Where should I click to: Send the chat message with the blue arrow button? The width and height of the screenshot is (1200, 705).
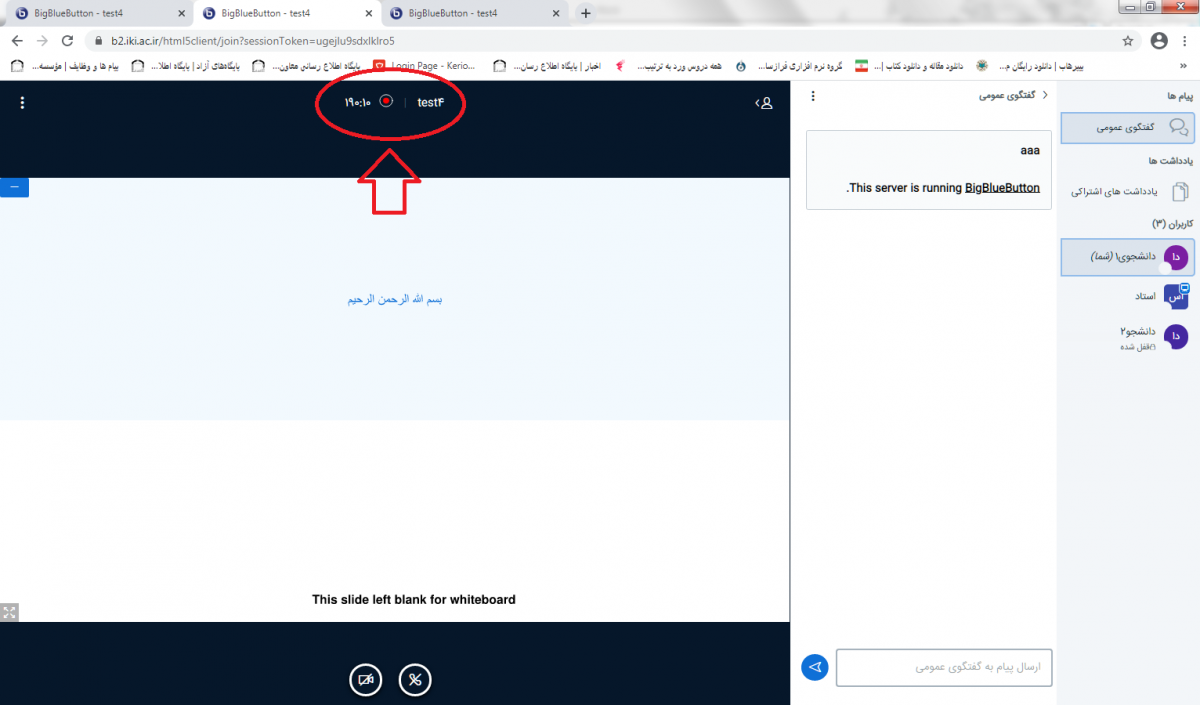[815, 667]
